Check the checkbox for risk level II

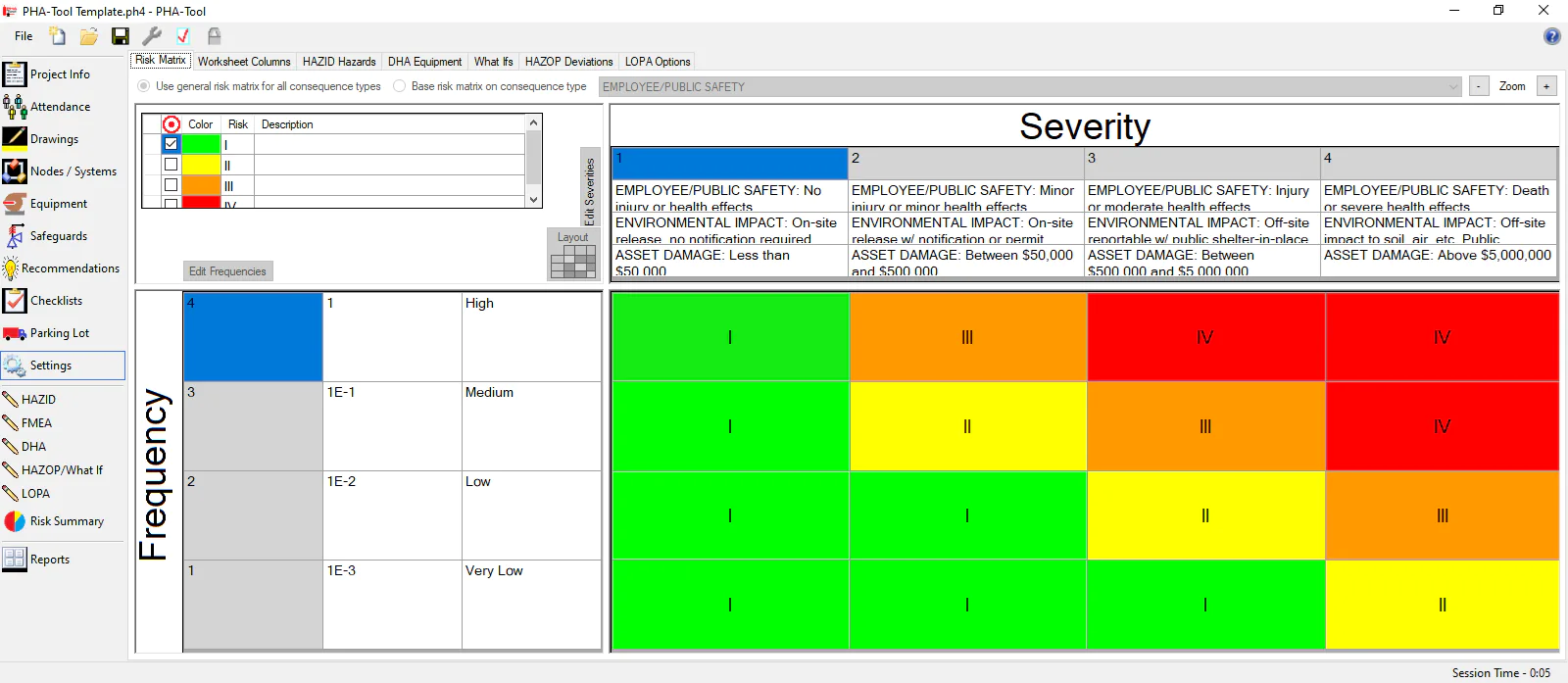171,165
